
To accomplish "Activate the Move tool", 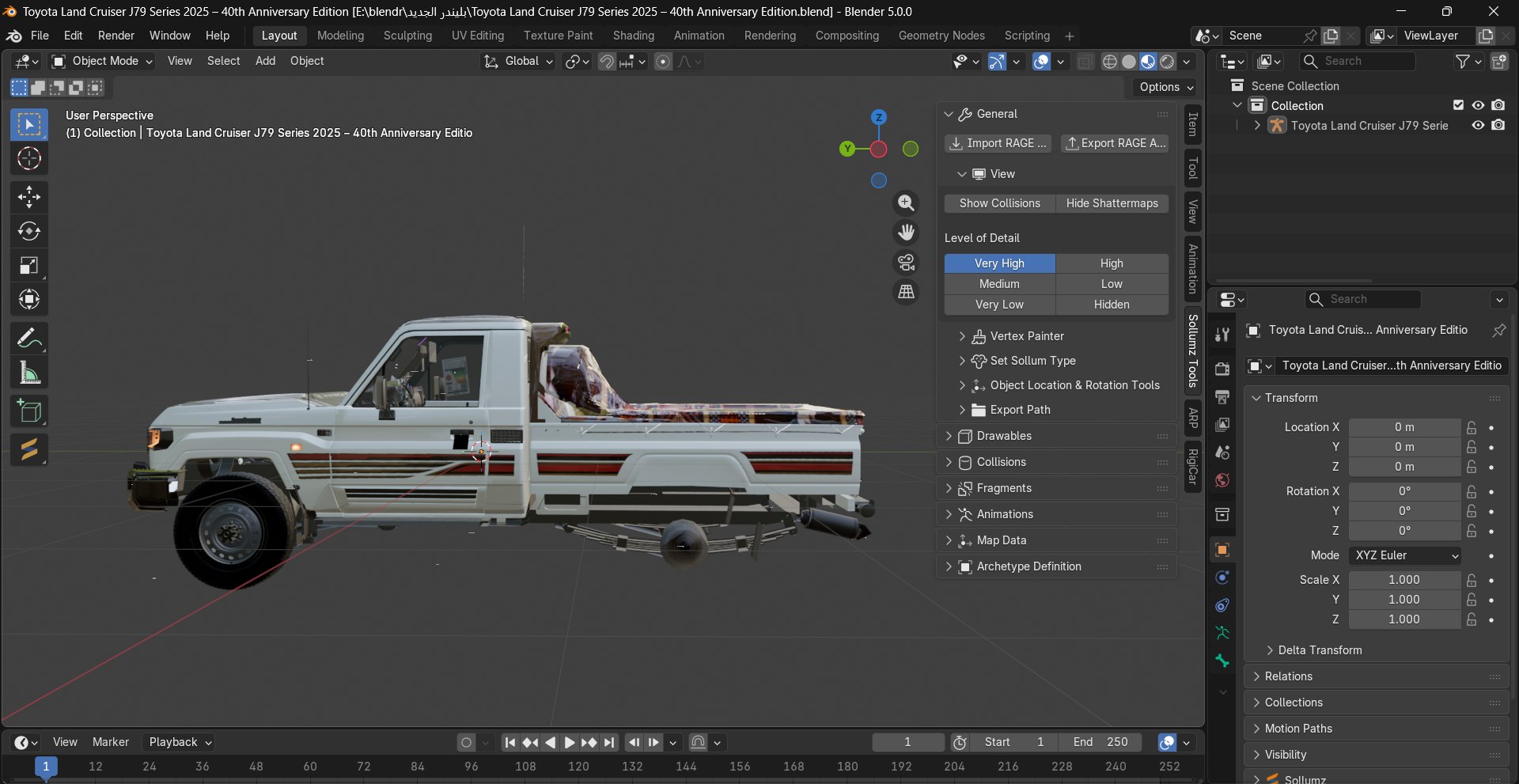I will [x=29, y=196].
